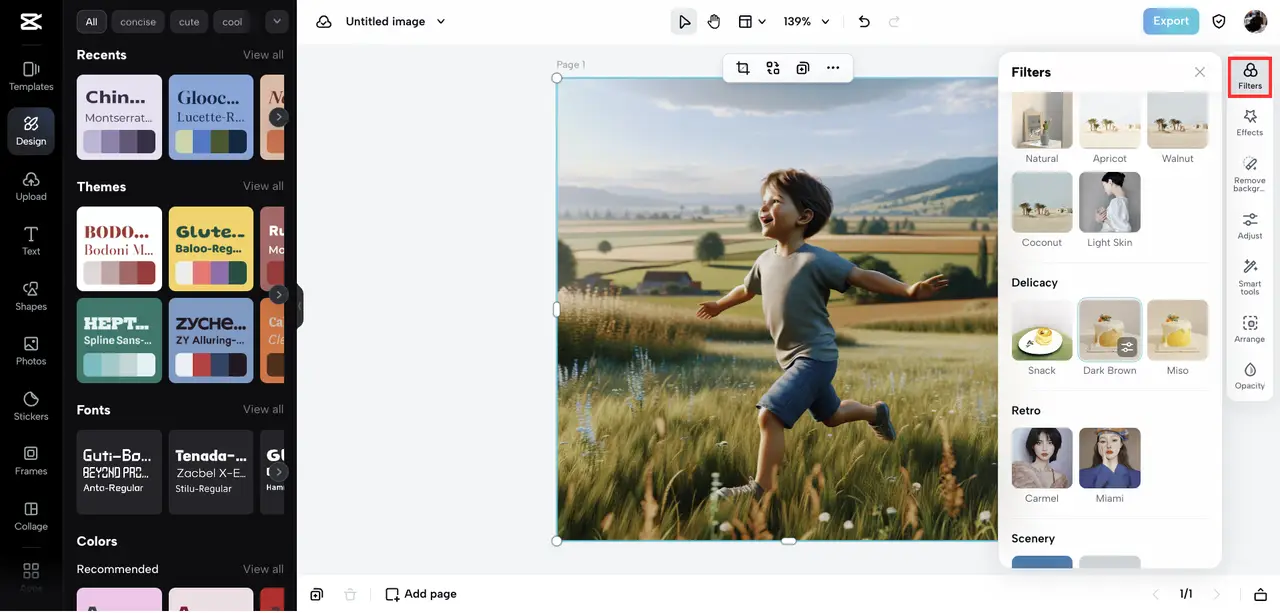Show next Fonts arrow

pyautogui.click(x=279, y=472)
